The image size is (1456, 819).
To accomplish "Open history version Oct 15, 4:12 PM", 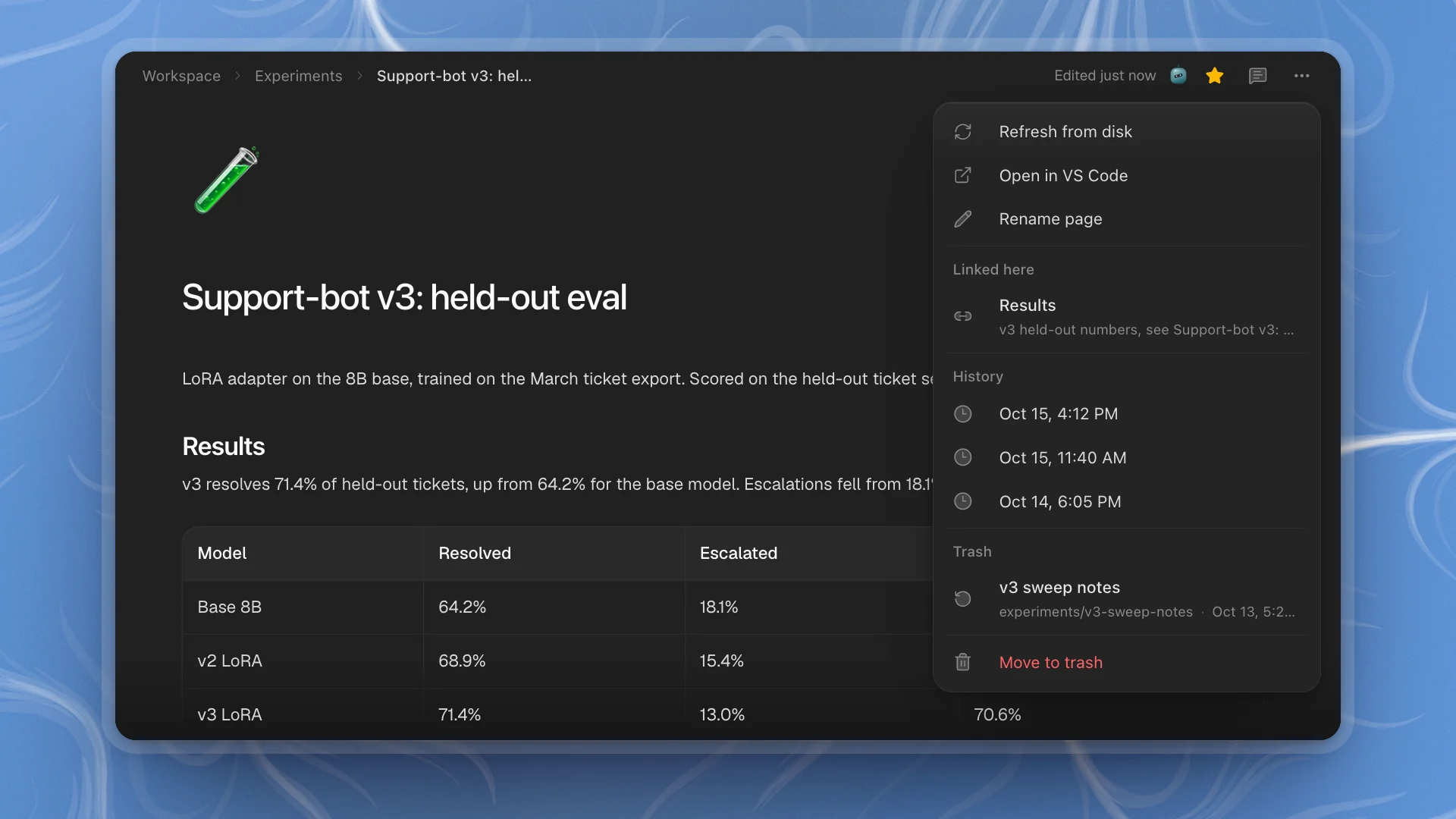I will coord(1126,414).
